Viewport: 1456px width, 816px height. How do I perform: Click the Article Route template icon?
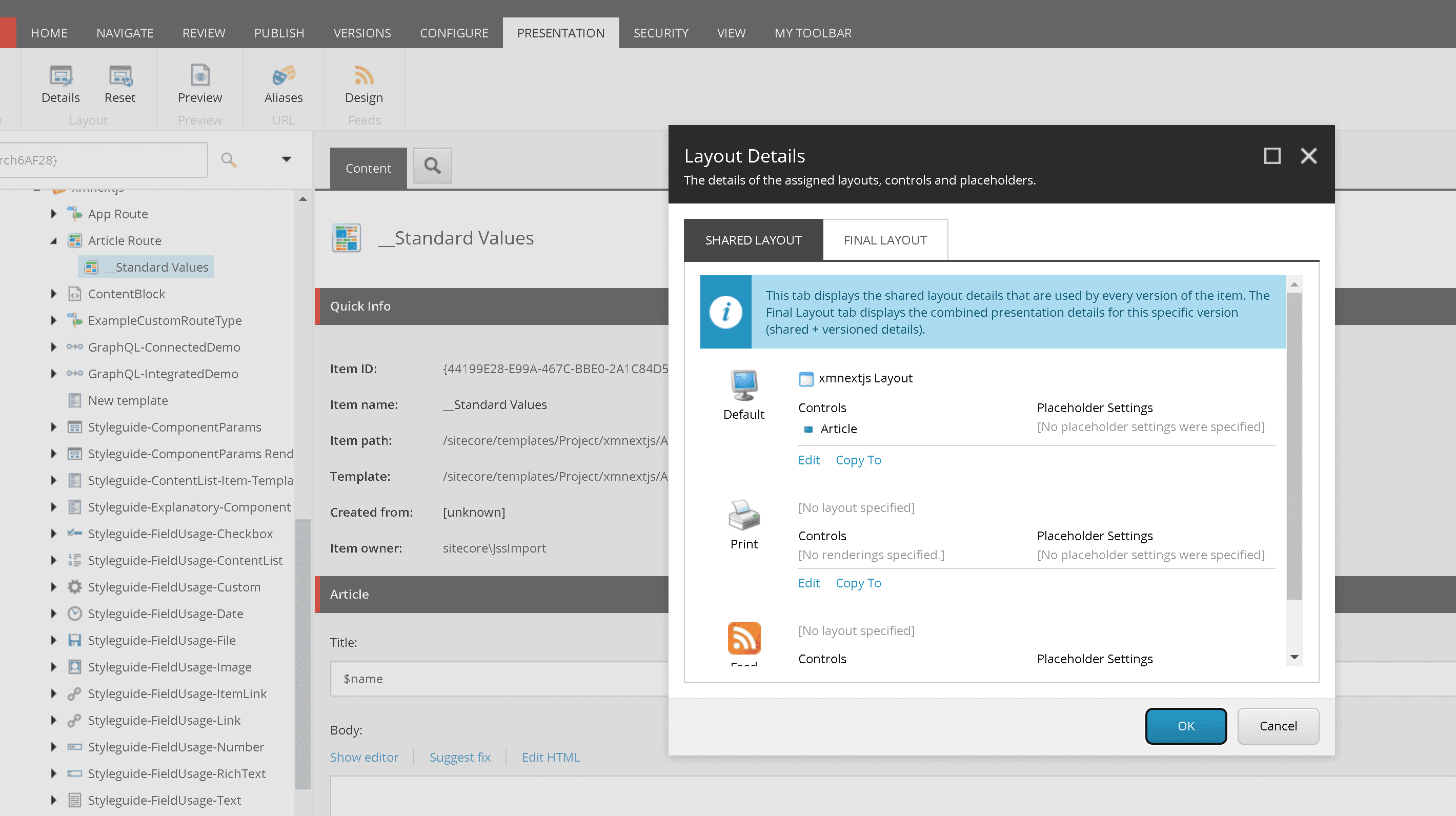pos(75,240)
